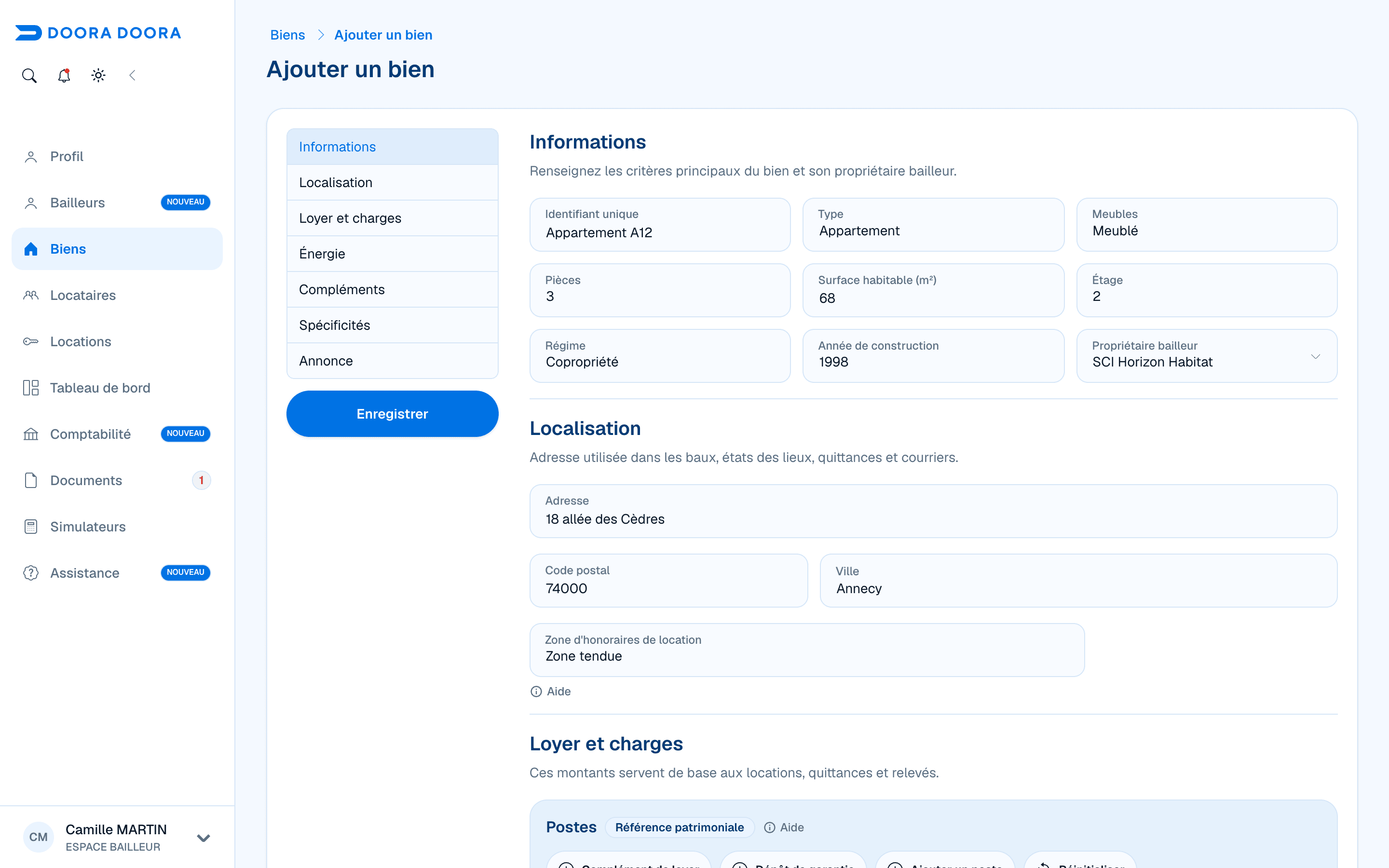Open Zone d'honoraires de location selector
This screenshot has height=868, width=1389.
(x=806, y=650)
